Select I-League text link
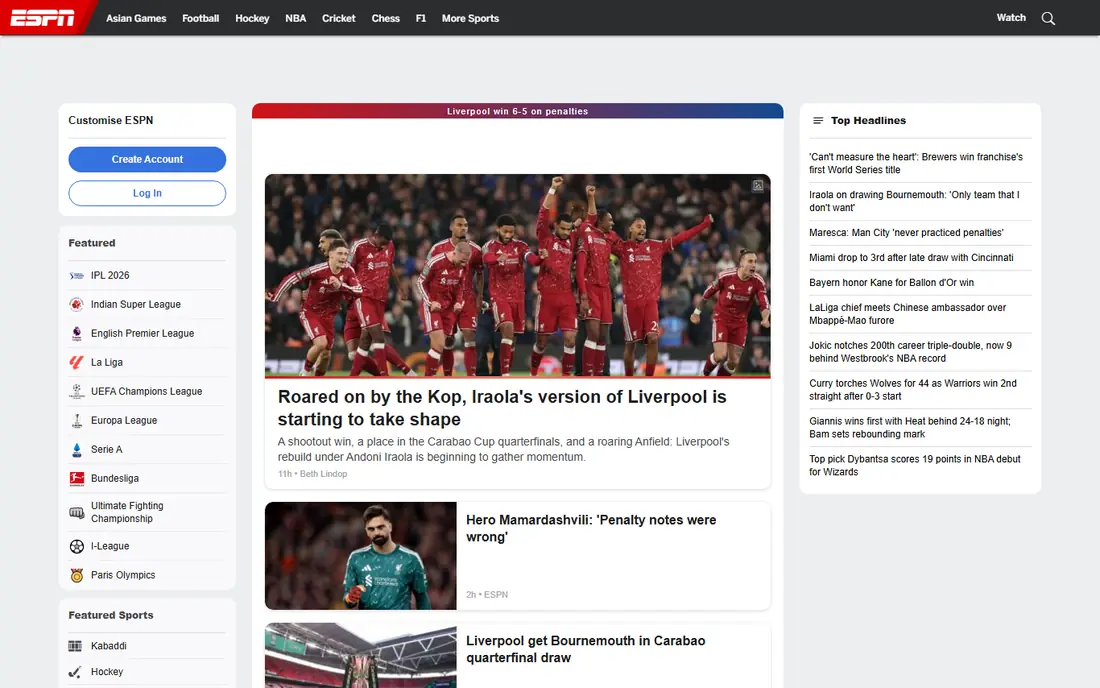This screenshot has width=1100, height=688. [x=110, y=546]
